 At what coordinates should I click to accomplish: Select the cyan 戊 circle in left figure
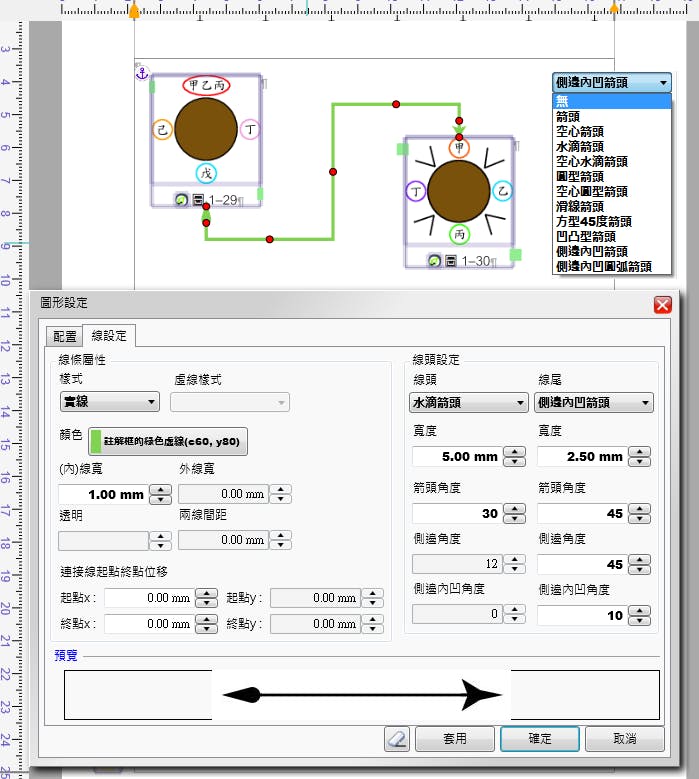(x=206, y=173)
